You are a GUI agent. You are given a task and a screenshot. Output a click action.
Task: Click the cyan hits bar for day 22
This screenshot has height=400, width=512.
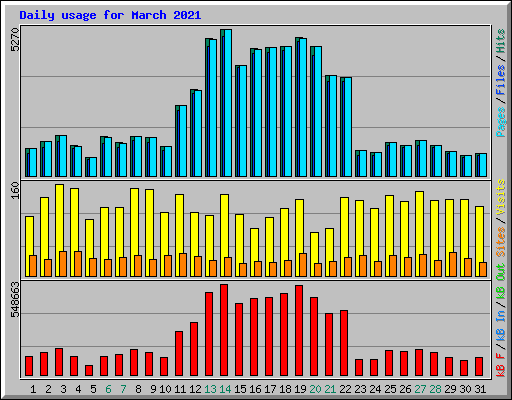(348, 127)
